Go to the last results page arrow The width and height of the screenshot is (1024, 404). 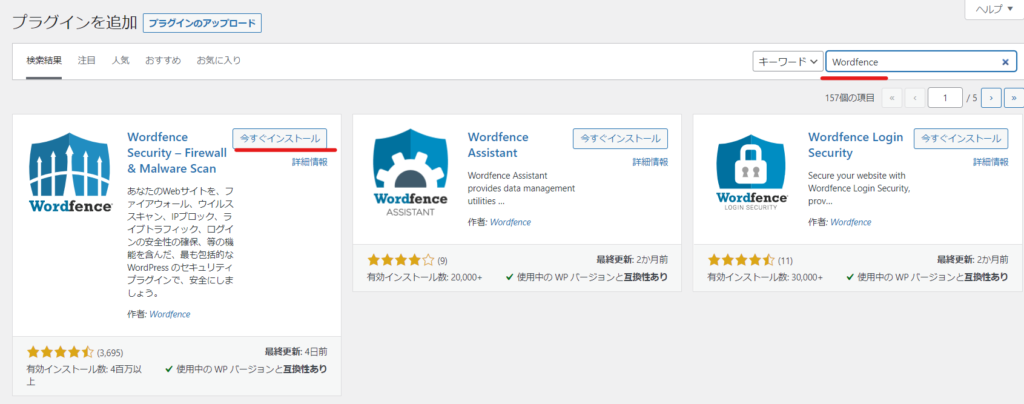1014,98
